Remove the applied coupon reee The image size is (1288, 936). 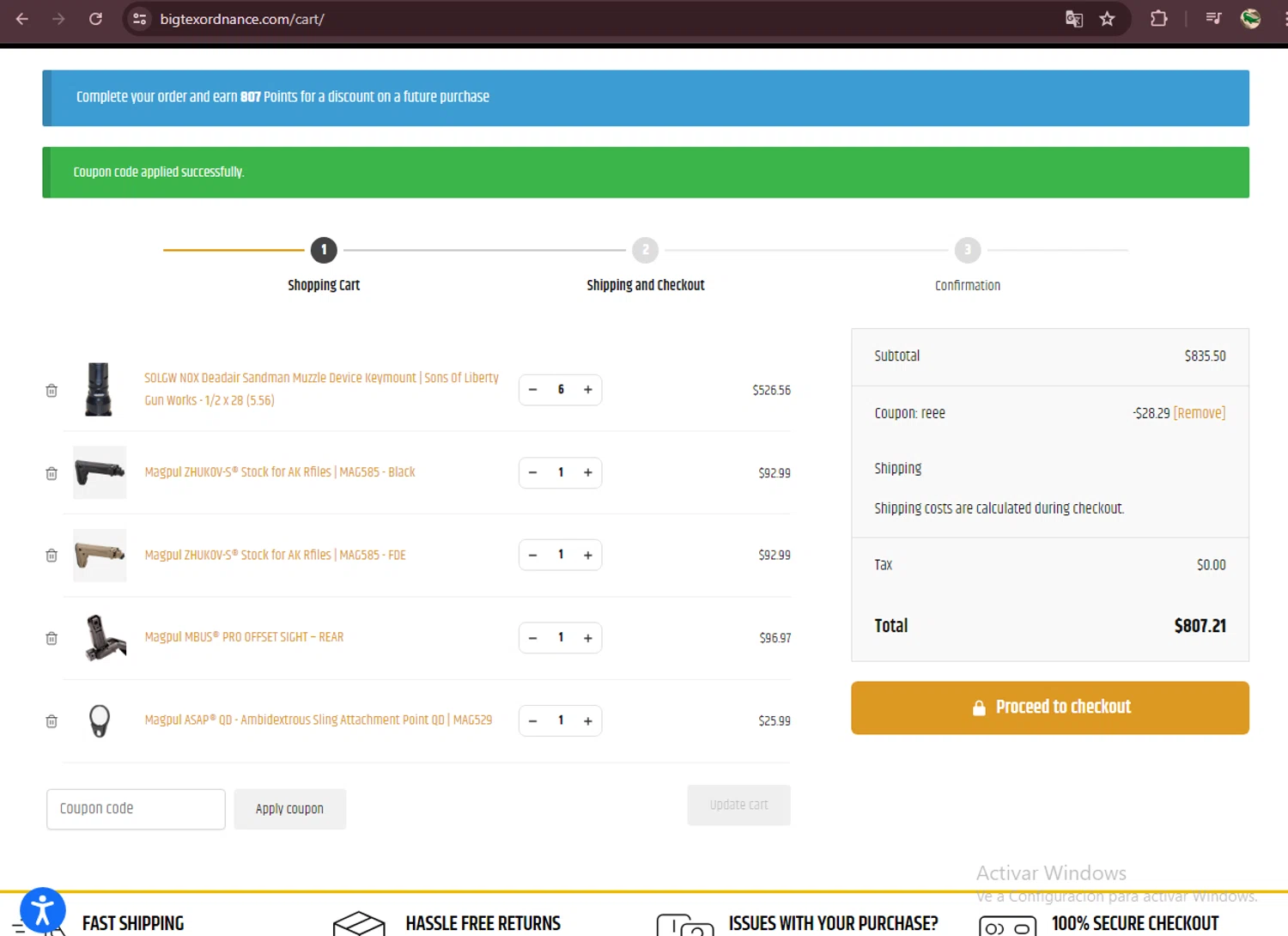click(1200, 413)
